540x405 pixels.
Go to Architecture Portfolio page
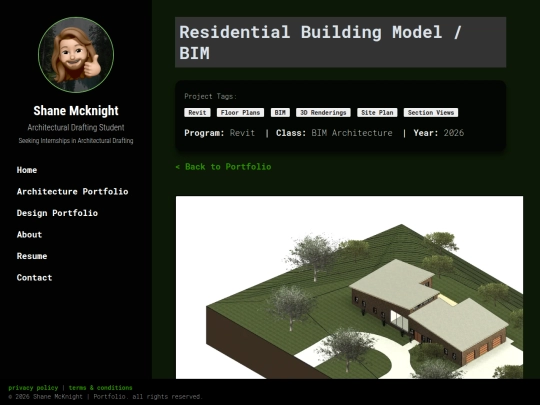(72, 191)
